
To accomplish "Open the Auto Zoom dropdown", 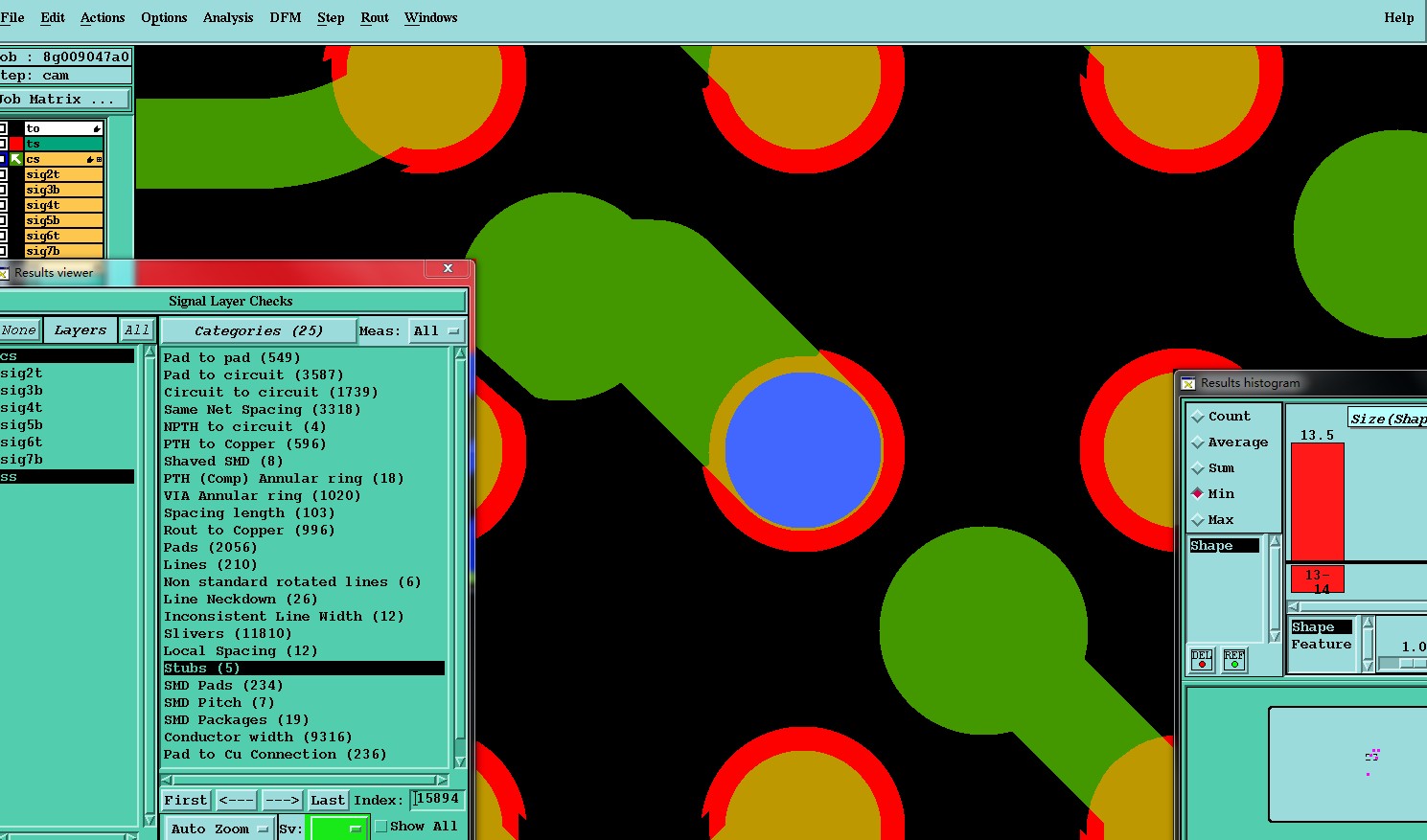I will 219,829.
